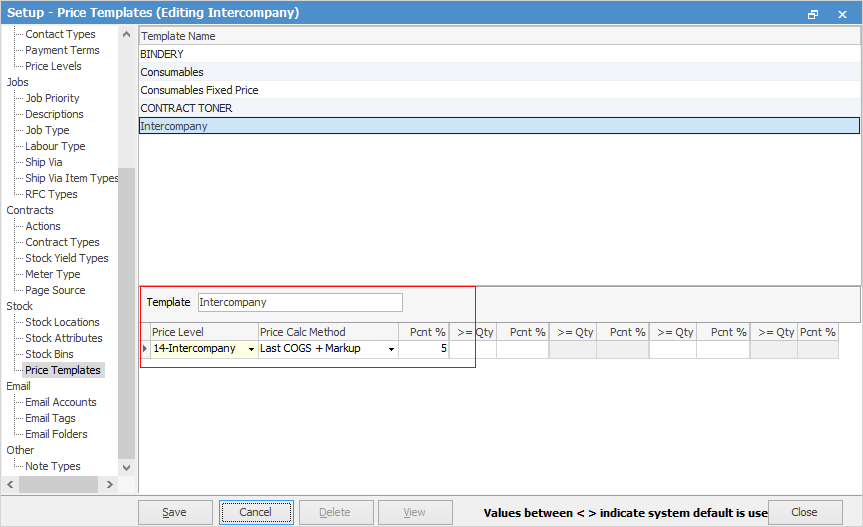This screenshot has height=527, width=863.
Task: Click the Template Name column header
Action: pos(178,36)
